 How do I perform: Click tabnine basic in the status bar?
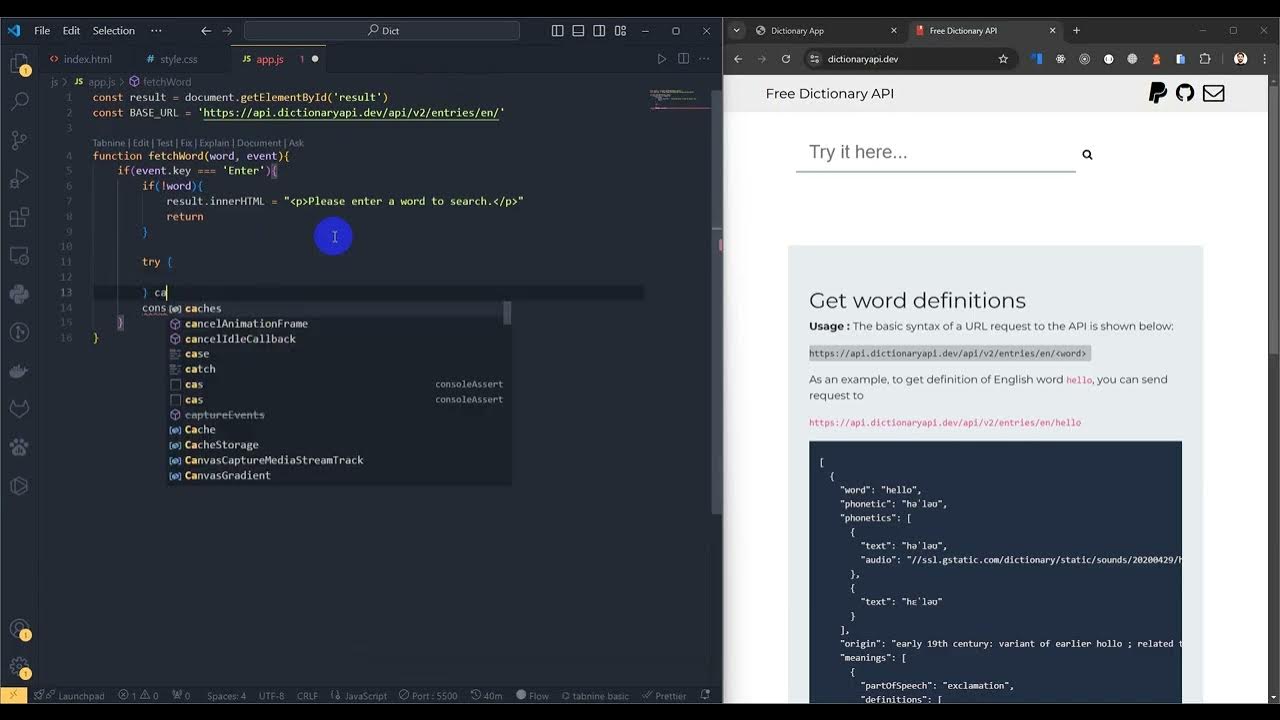click(x=594, y=695)
